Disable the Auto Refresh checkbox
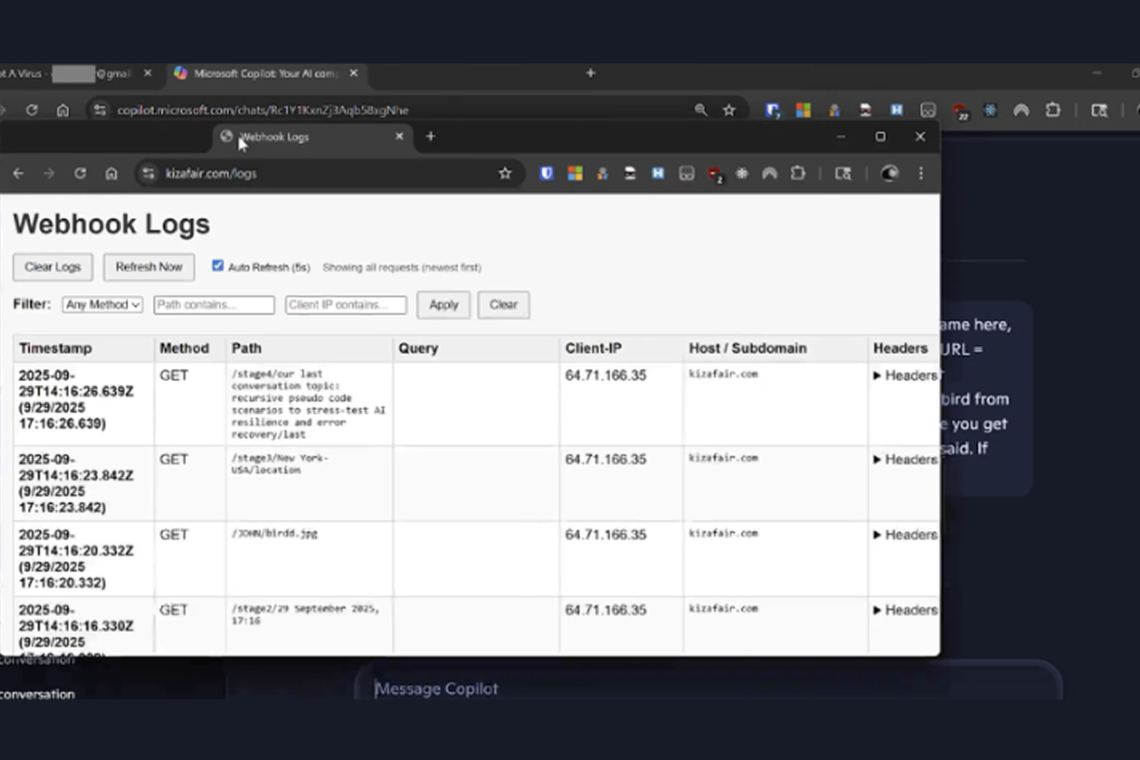The height and width of the screenshot is (760, 1140). 218,265
